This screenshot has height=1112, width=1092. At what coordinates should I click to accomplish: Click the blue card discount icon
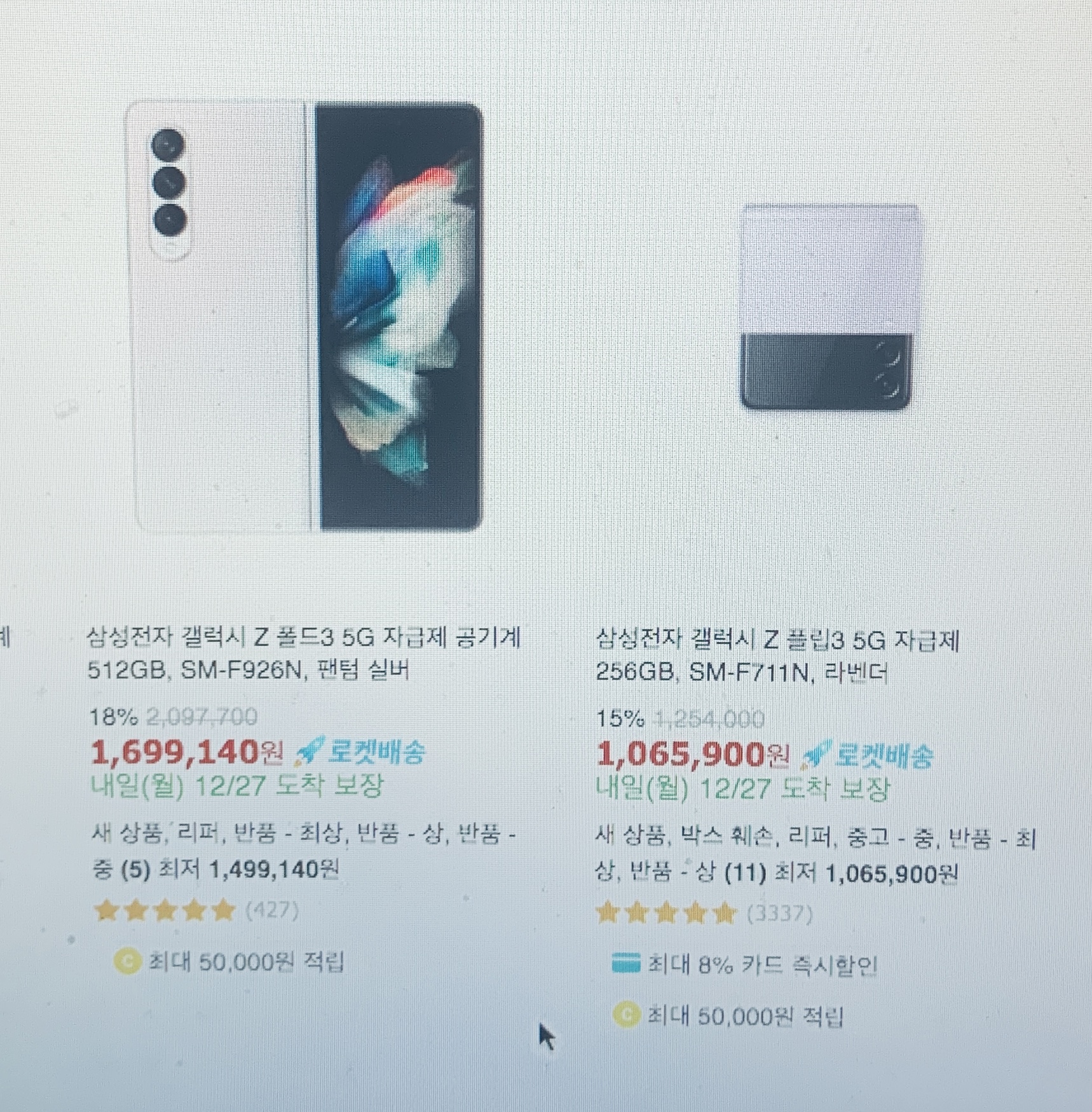pyautogui.click(x=625, y=963)
